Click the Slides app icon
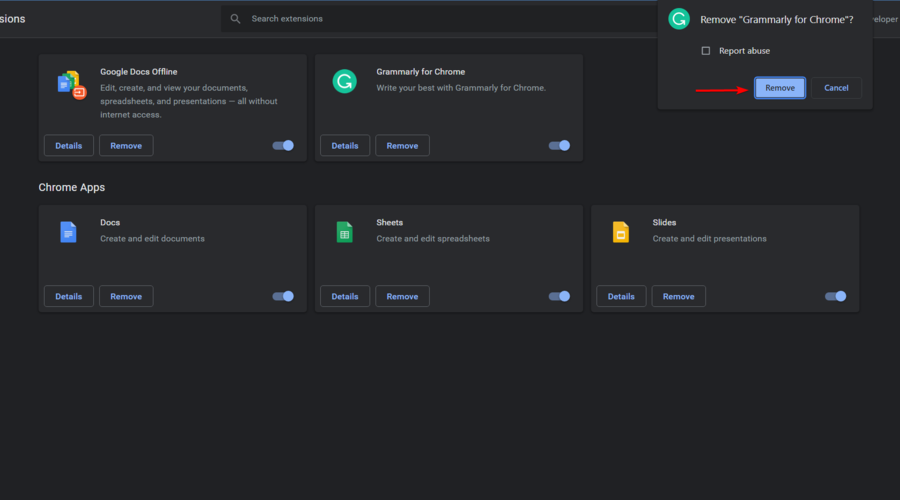Screen dimensions: 900x500 click(x=620, y=232)
